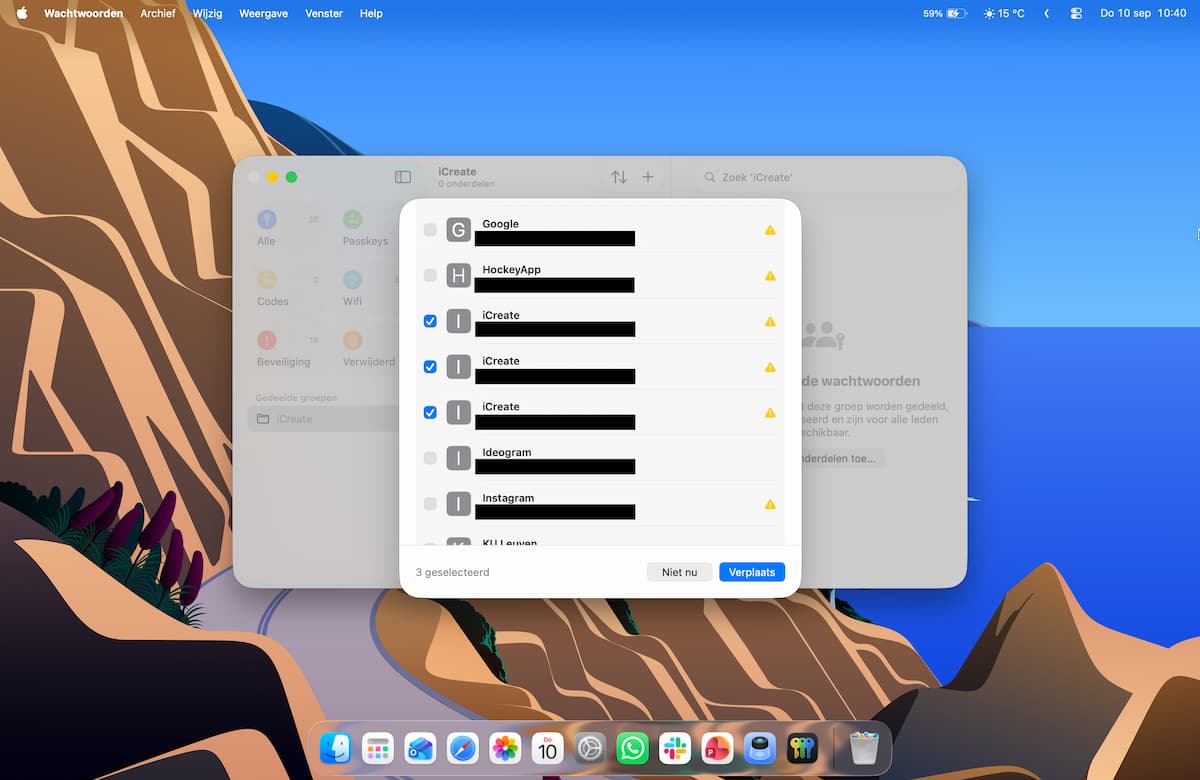Open the Wachtwoorden app menu

coord(84,13)
